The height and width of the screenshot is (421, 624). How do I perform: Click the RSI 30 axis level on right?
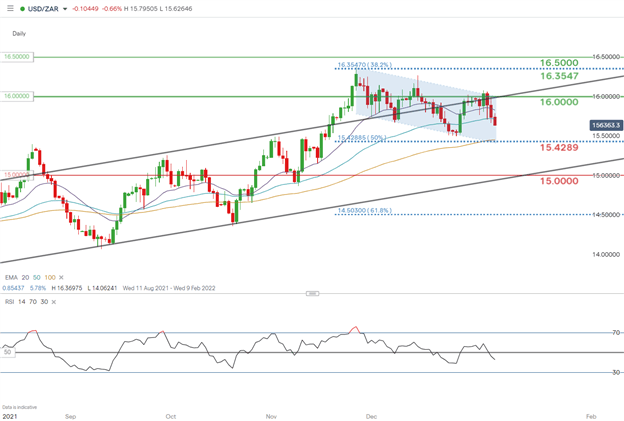coord(616,372)
